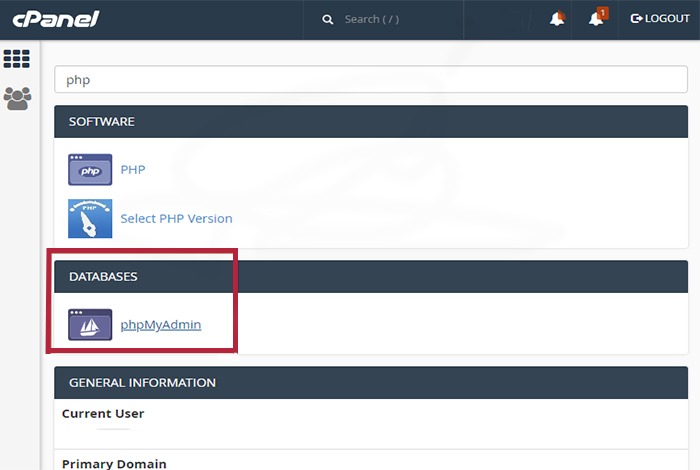Open the Select PHP Version link
Screen dimensions: 700x470
coord(176,219)
